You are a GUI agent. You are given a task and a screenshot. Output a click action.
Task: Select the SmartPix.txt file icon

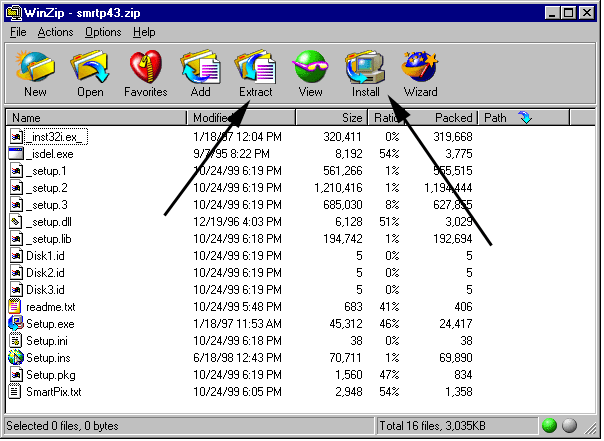[x=15, y=392]
